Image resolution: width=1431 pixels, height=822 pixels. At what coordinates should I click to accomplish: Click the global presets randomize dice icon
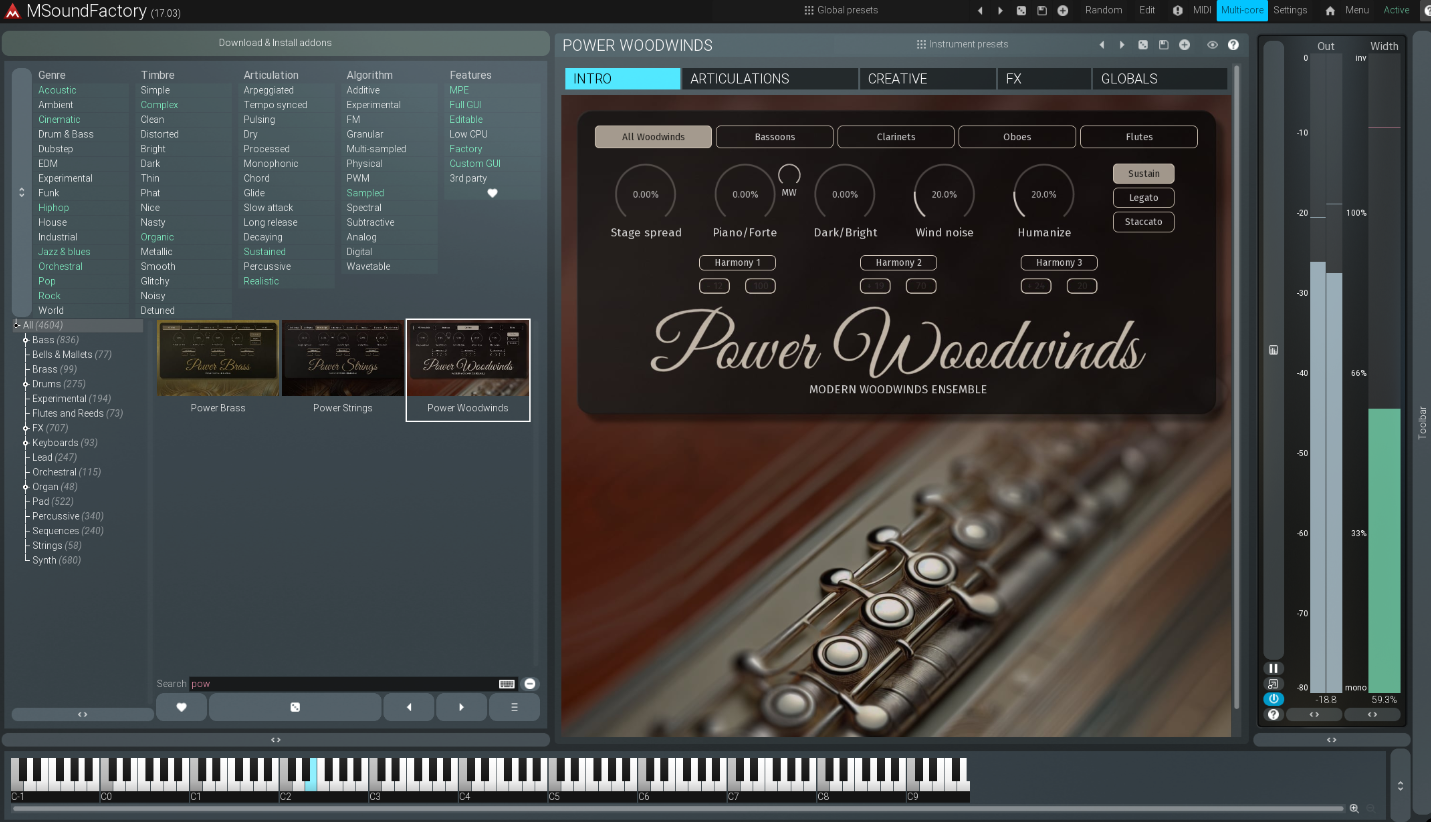1021,10
